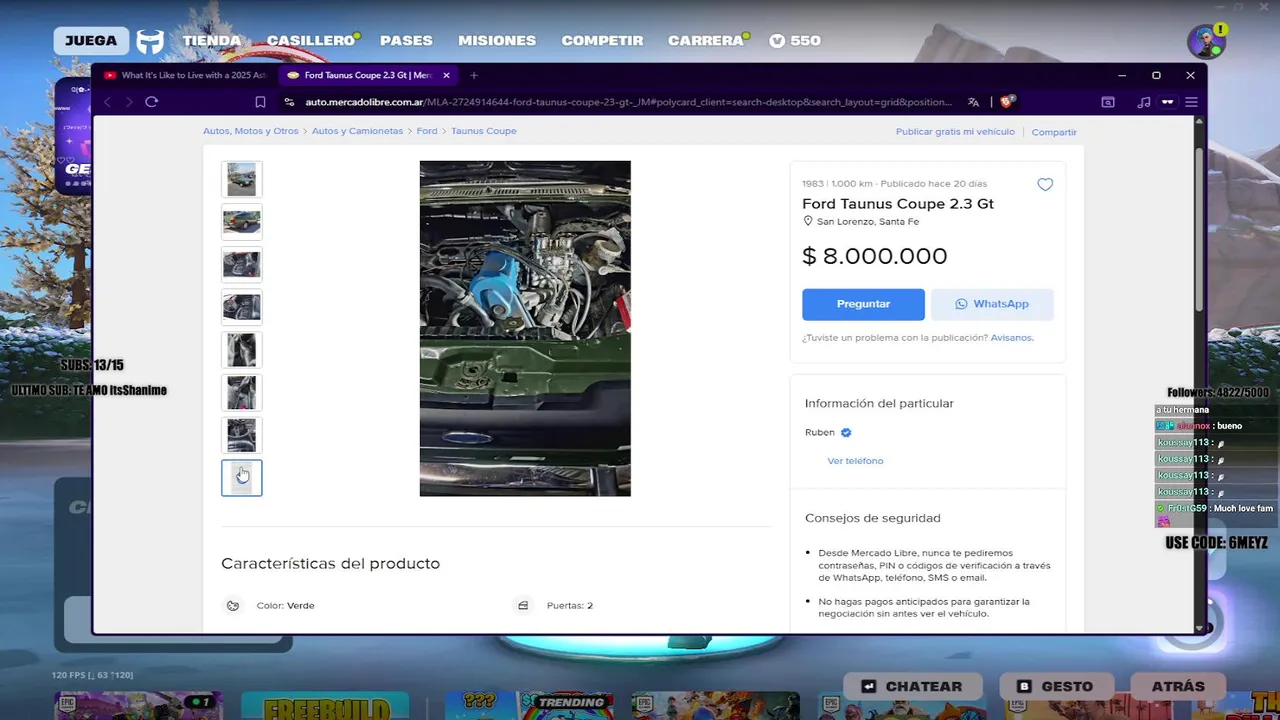Click the price $ 8.000.000

coord(875,256)
